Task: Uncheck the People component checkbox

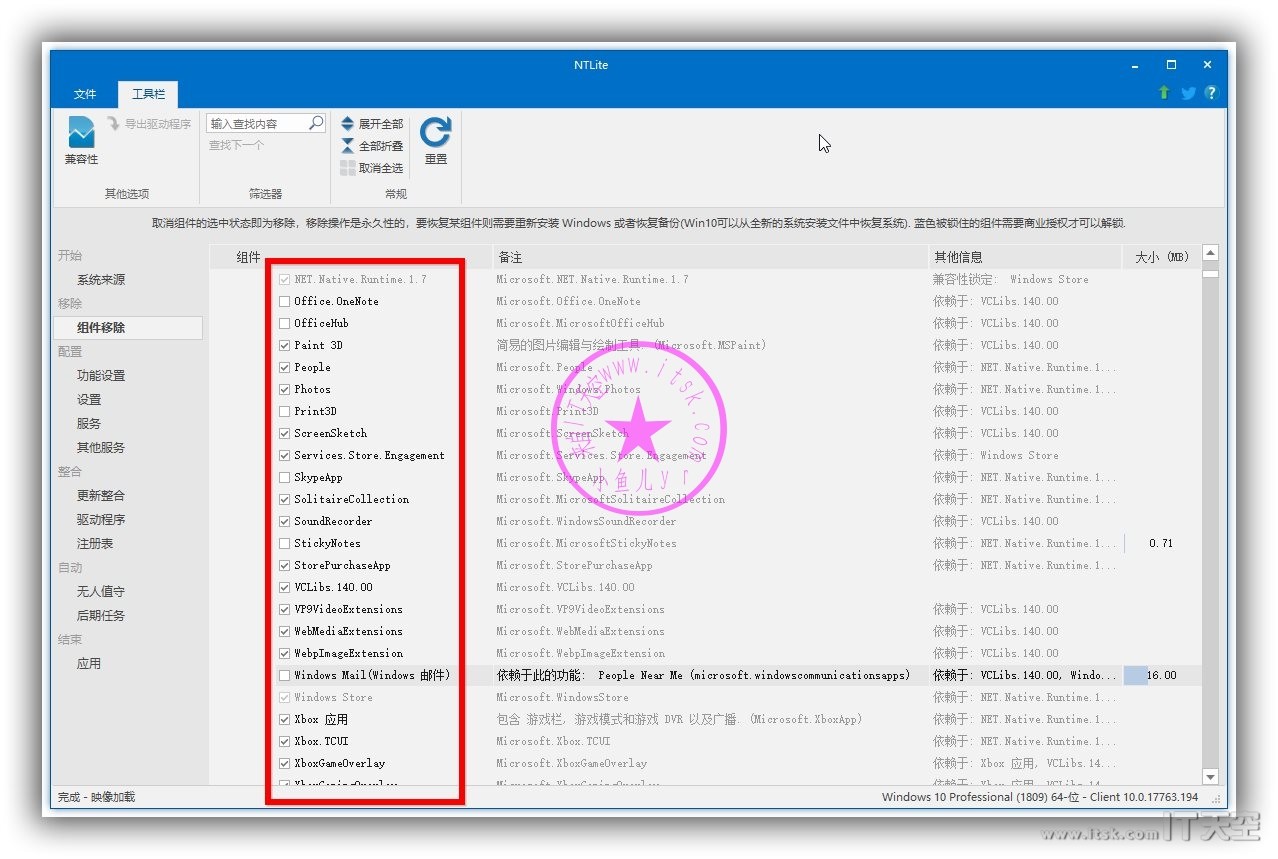Action: pyautogui.click(x=285, y=367)
